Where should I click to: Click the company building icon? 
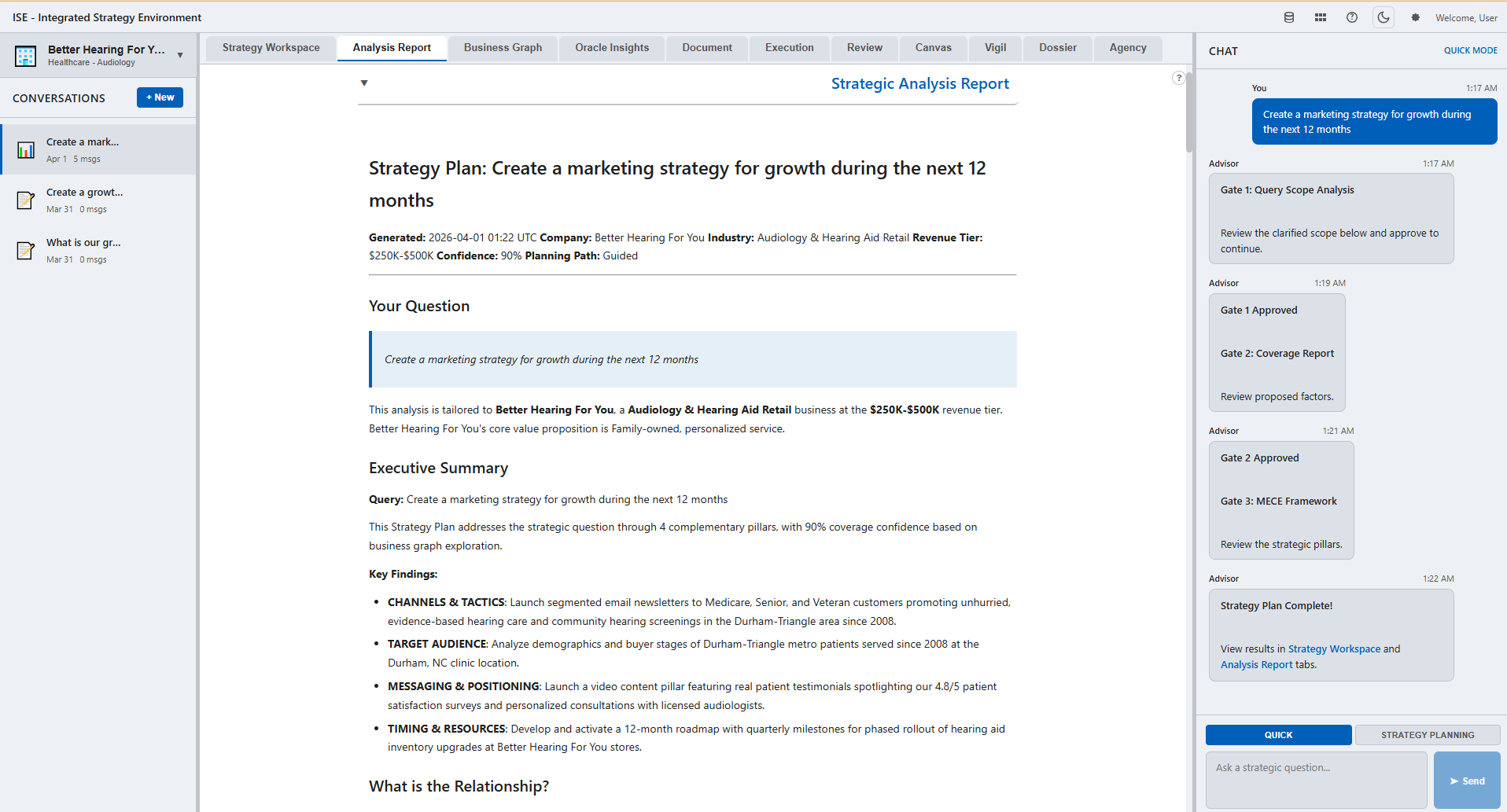click(x=26, y=56)
